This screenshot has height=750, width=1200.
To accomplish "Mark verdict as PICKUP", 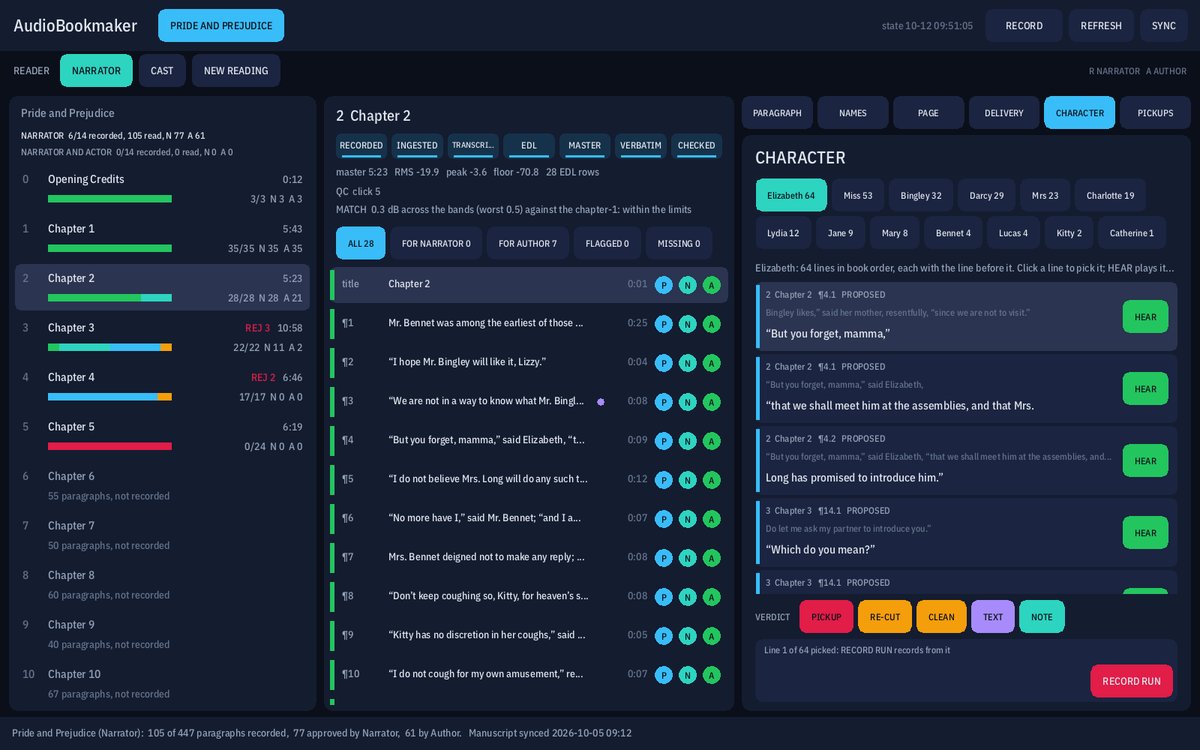I will point(827,617).
